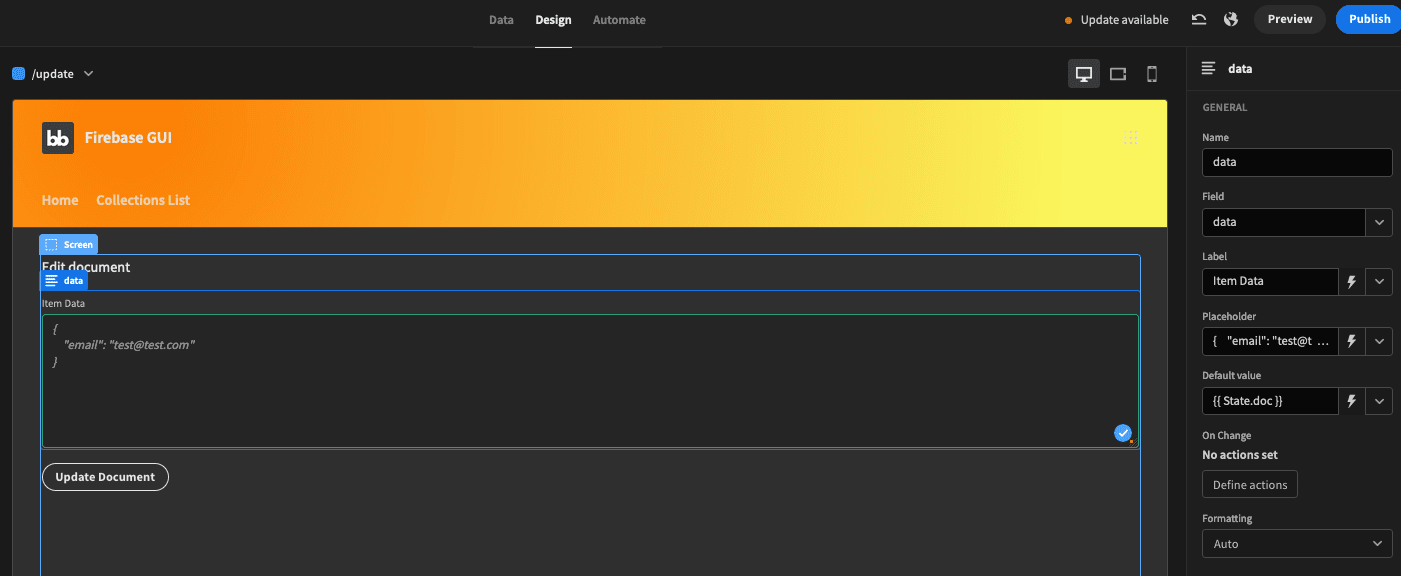Click the blue screen icon beside /update
Screen dimensions: 1401x576
[x=18, y=74]
